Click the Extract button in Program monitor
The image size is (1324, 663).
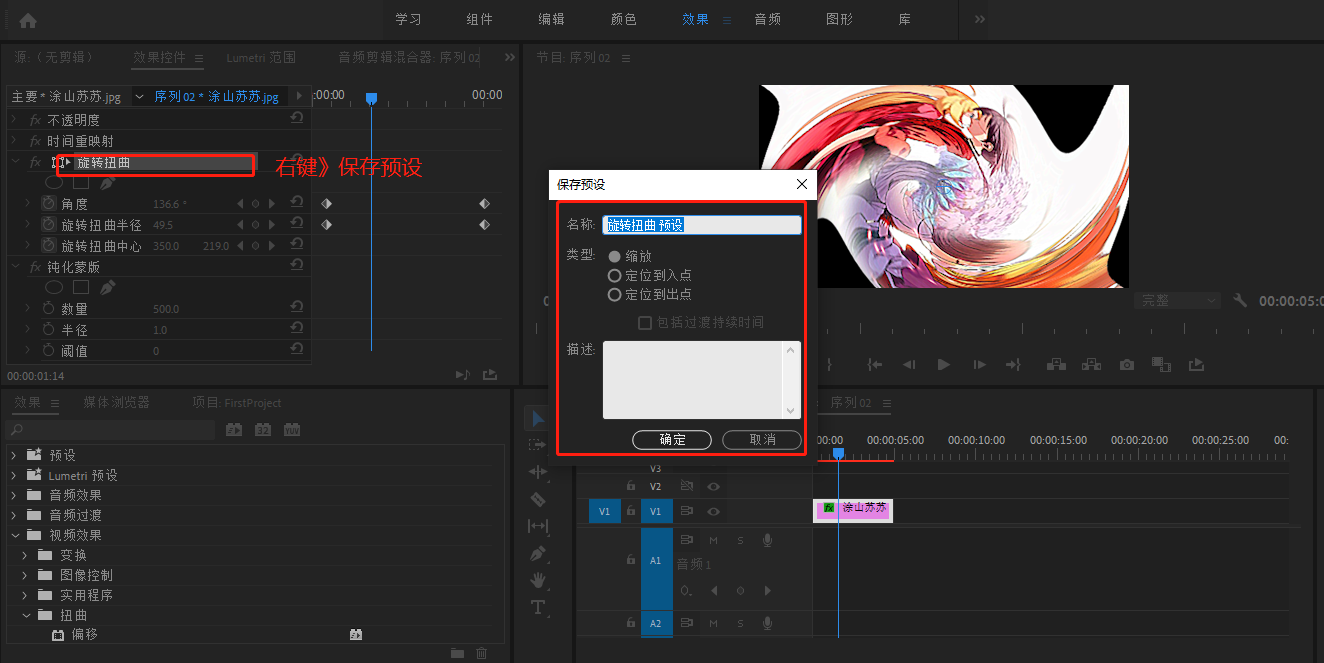(1091, 365)
